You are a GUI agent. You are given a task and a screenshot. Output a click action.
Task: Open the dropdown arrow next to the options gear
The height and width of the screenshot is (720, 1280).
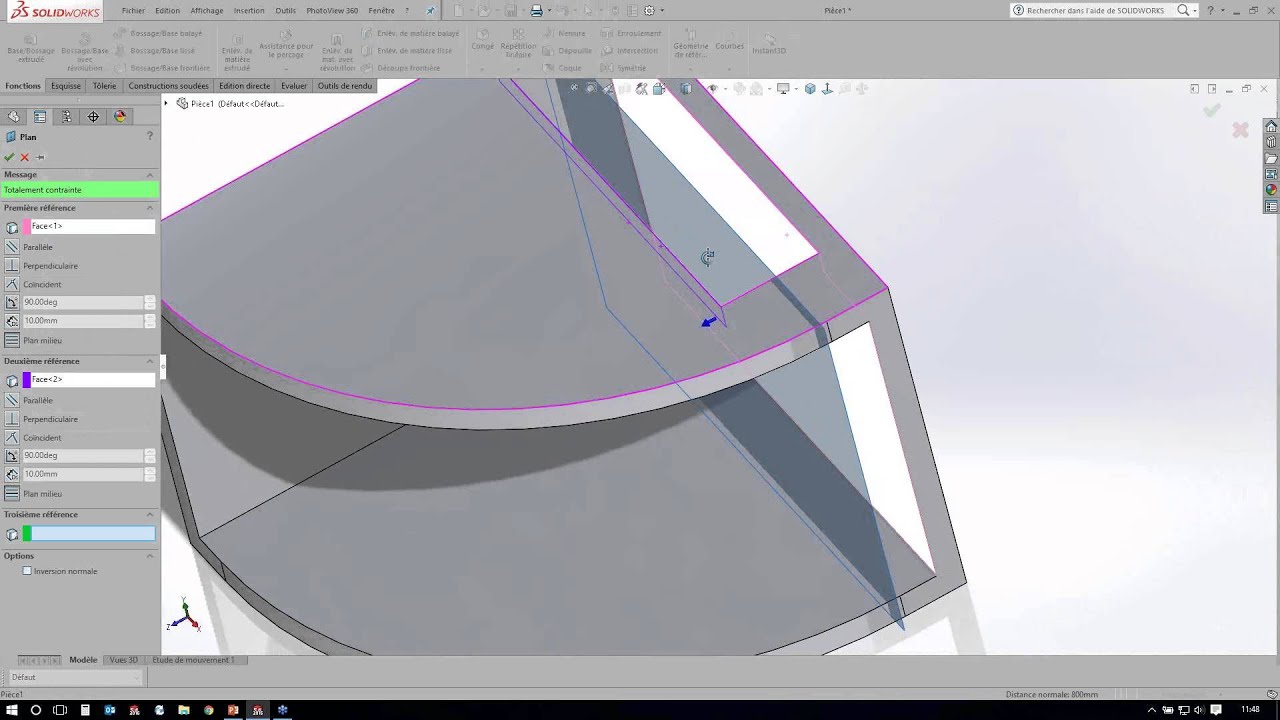[x=661, y=10]
